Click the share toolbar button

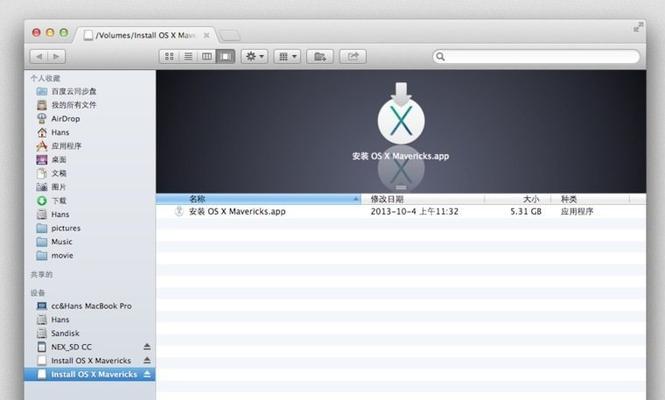[x=353, y=56]
